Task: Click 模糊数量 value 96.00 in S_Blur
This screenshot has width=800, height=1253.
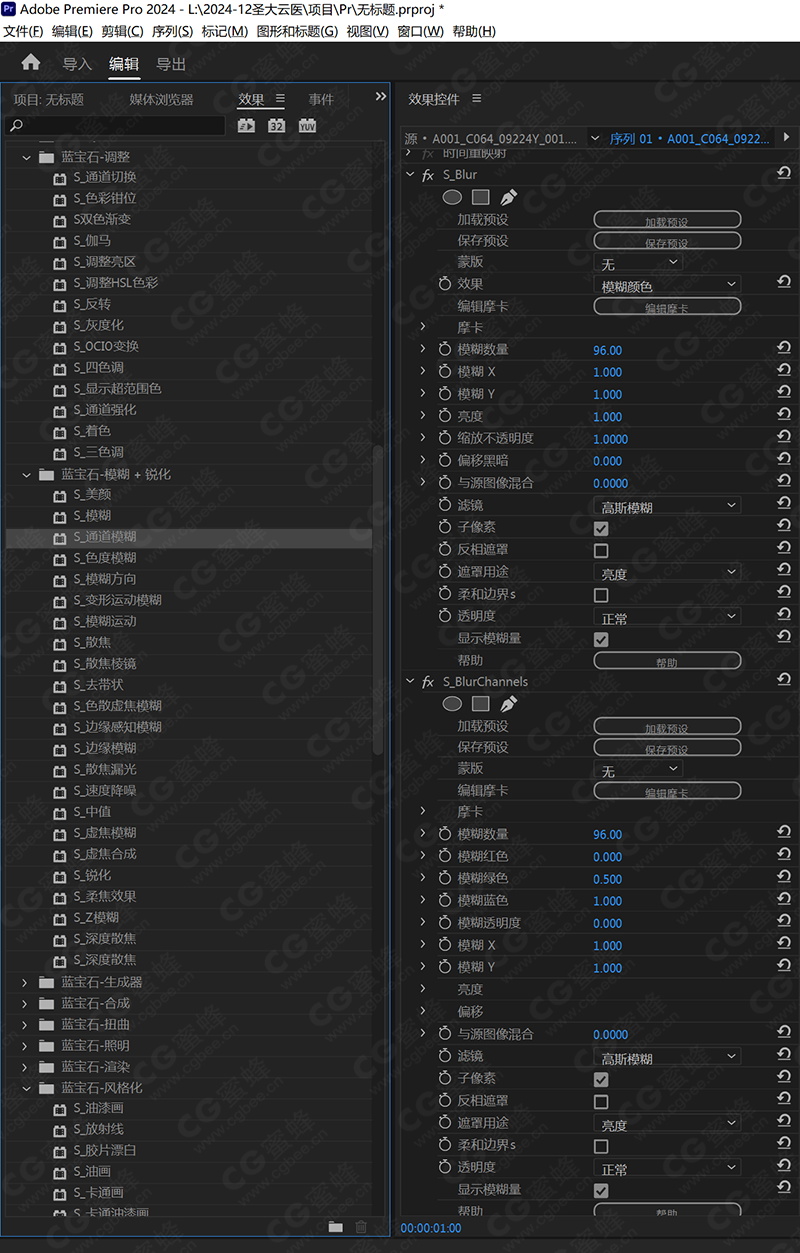Action: point(607,350)
